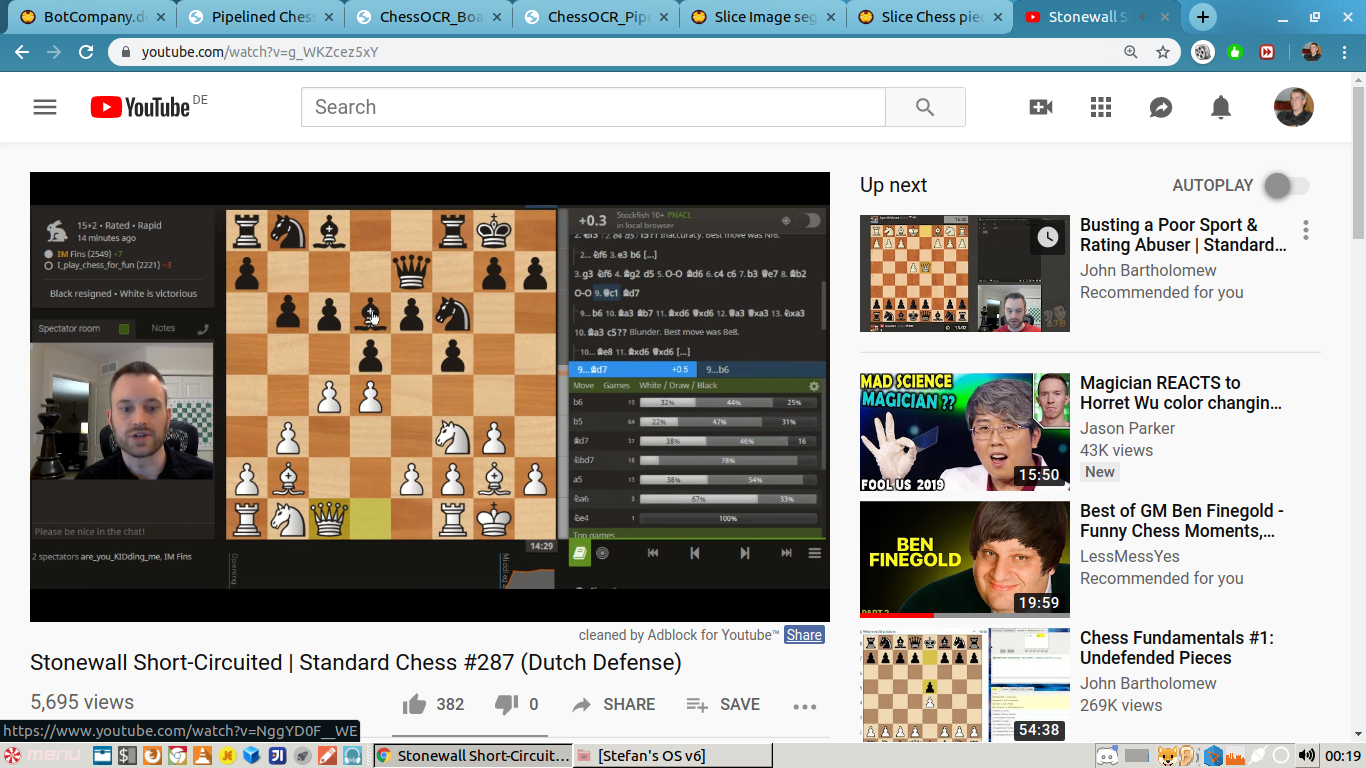This screenshot has height=768, width=1366.
Task: Click the Adblock Share link
Action: pos(804,635)
